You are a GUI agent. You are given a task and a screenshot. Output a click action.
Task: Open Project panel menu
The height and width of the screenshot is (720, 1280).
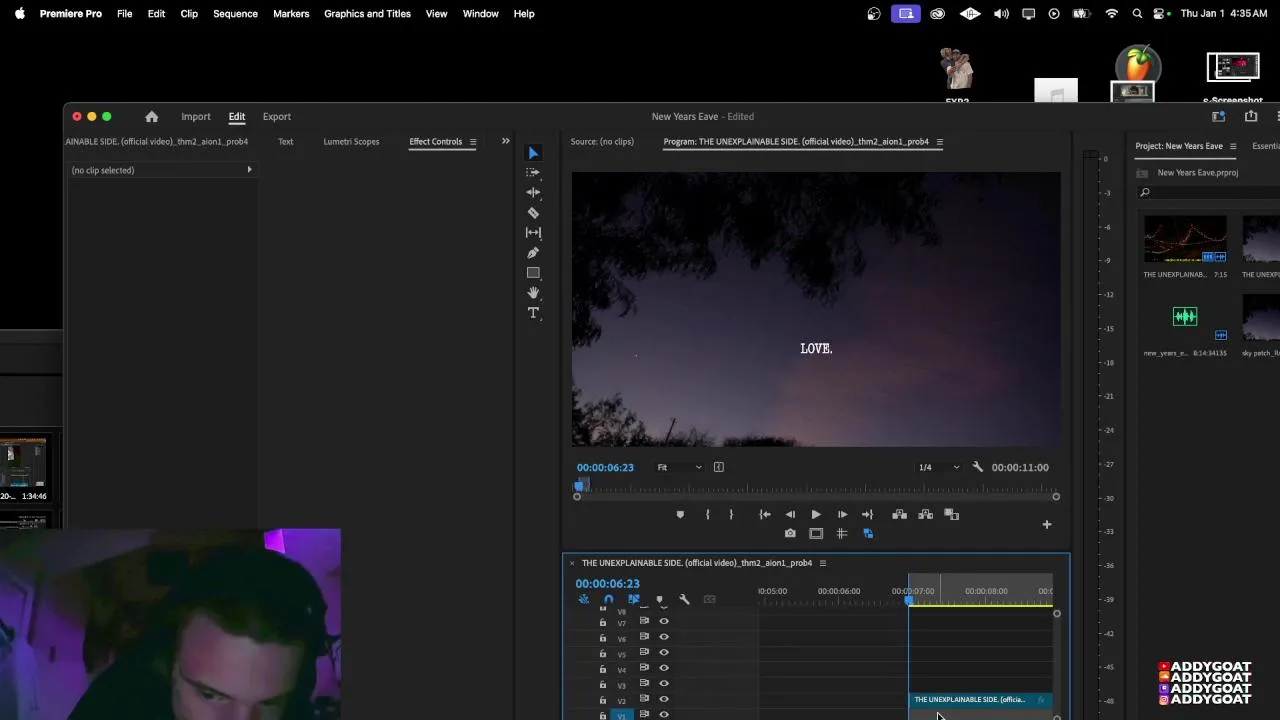(x=1233, y=146)
